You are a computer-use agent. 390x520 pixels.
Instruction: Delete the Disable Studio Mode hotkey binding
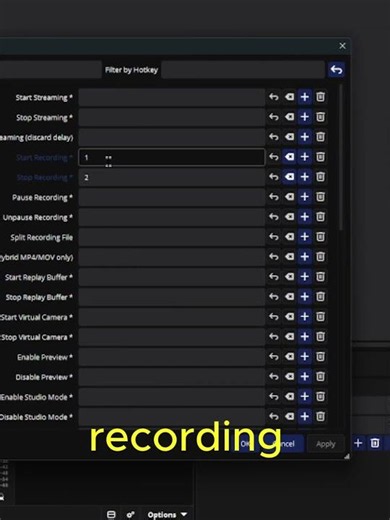coord(320,416)
